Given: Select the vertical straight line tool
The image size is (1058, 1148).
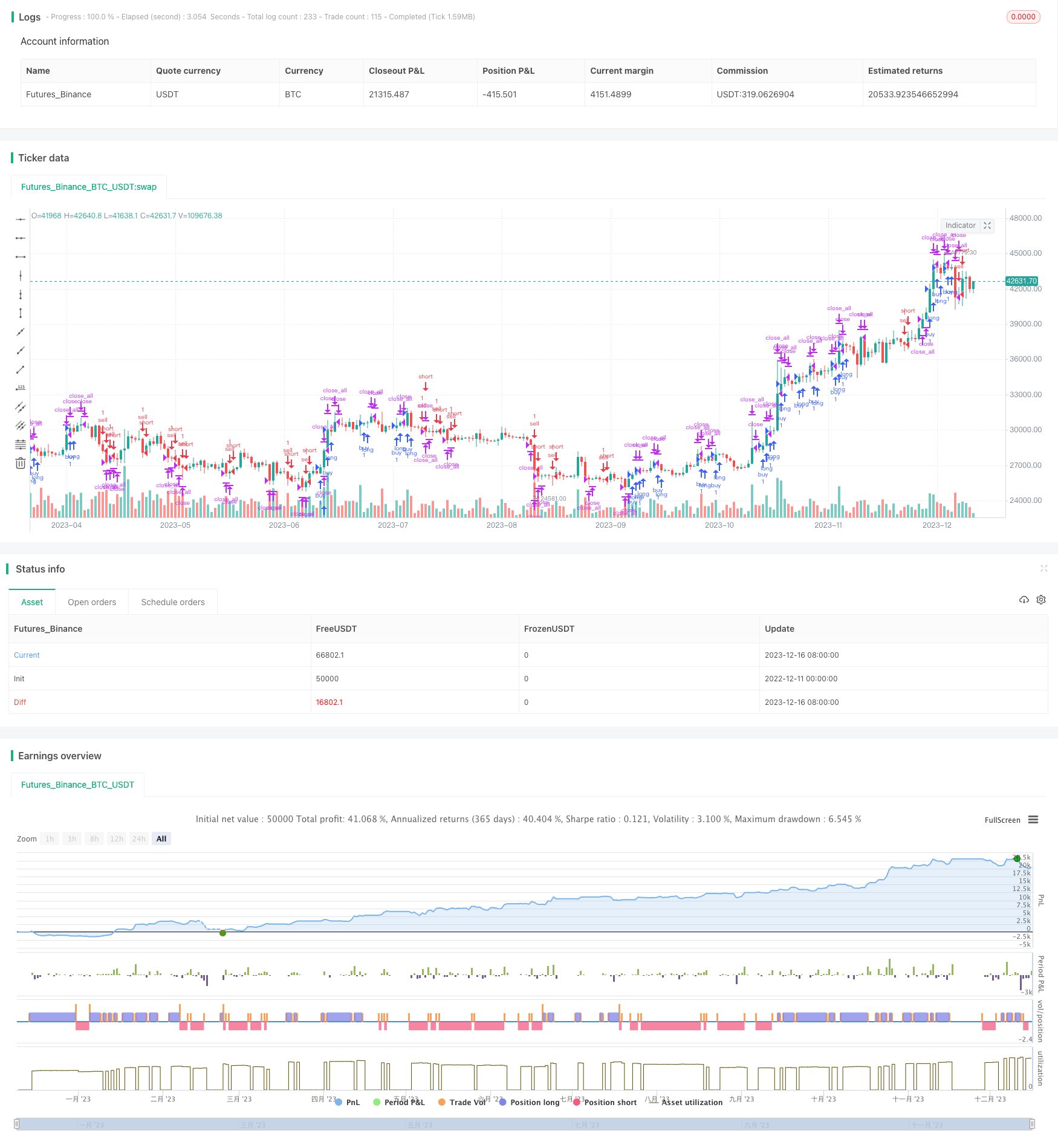Looking at the screenshot, I should pos(21,276).
